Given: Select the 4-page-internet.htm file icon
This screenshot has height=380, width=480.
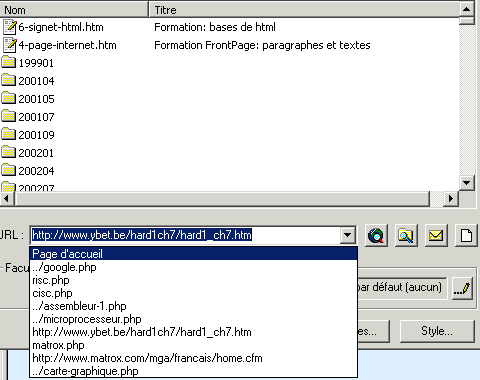Looking at the screenshot, I should [x=10, y=45].
